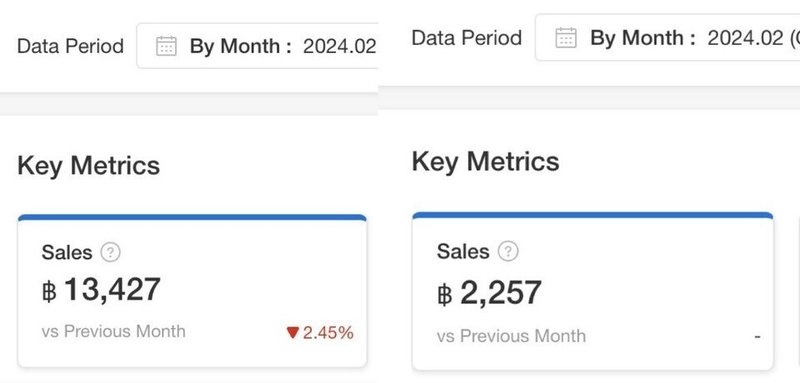Click the 2,257 sales amount
This screenshot has width=800, height=383.
pos(501,293)
